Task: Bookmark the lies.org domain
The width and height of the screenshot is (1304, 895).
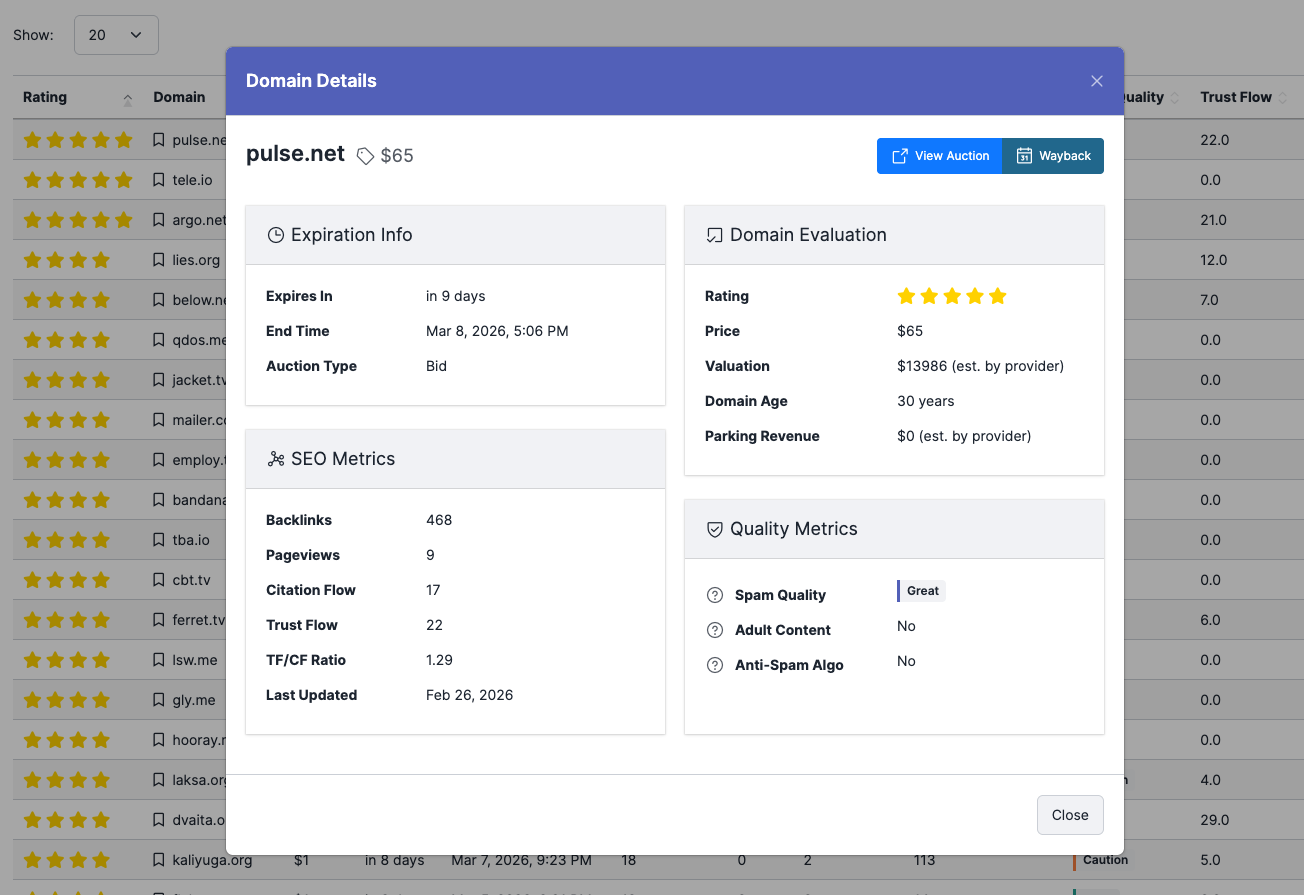Action: click(x=157, y=260)
